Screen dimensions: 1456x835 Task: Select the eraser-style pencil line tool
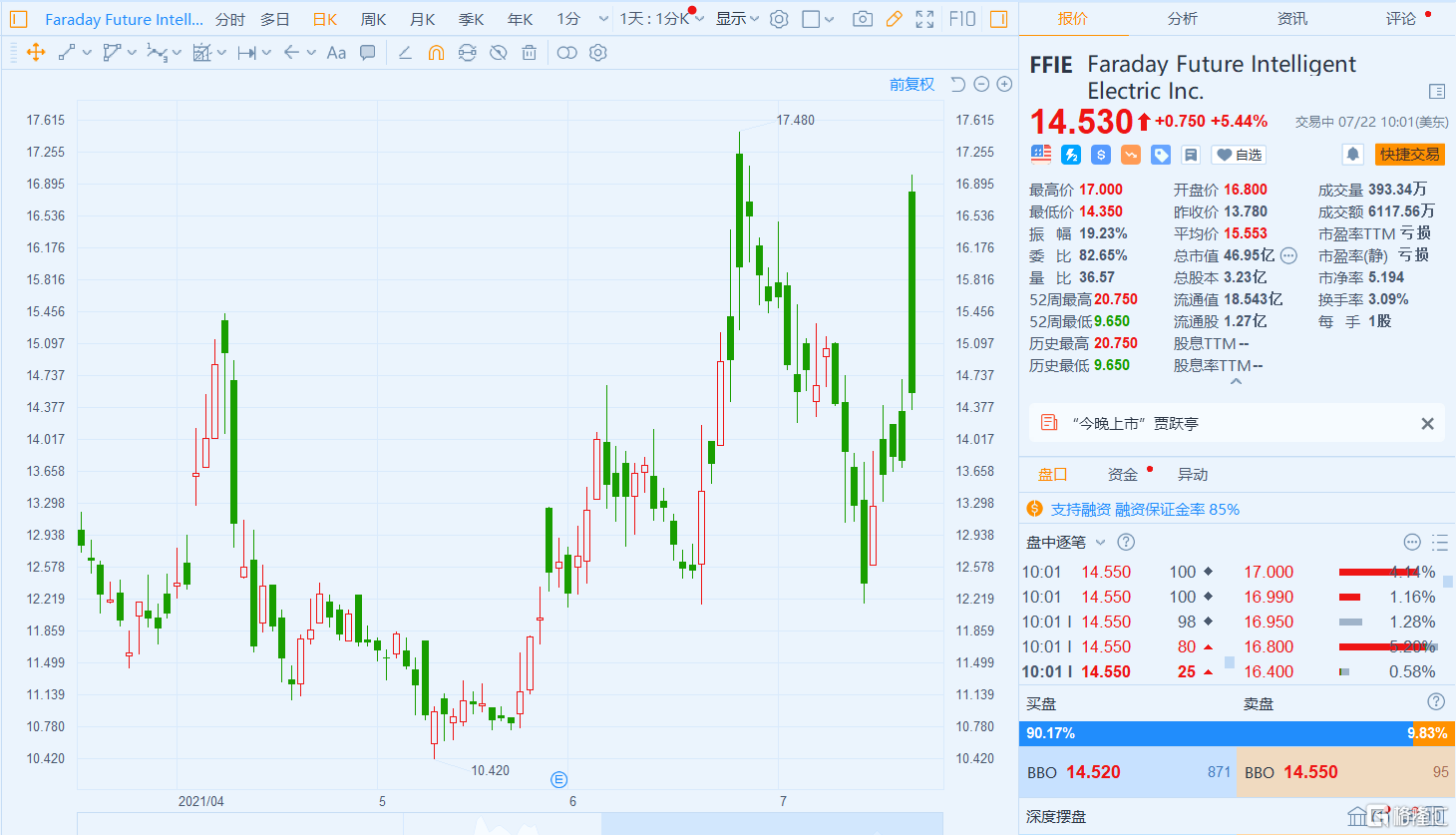(x=405, y=53)
